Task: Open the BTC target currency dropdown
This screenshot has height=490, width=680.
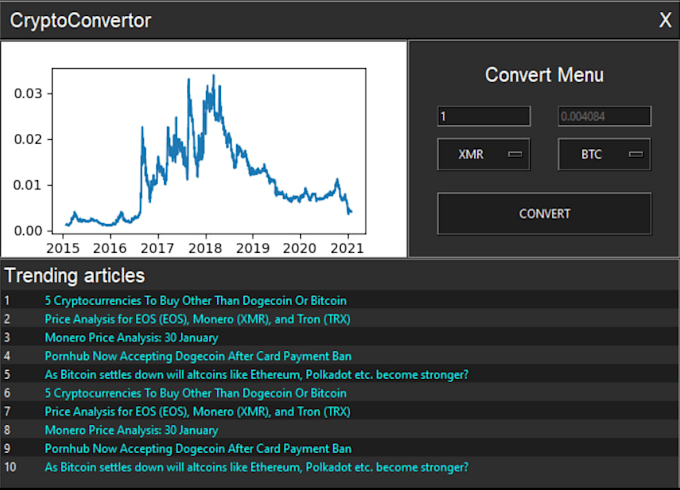Action: pos(604,154)
